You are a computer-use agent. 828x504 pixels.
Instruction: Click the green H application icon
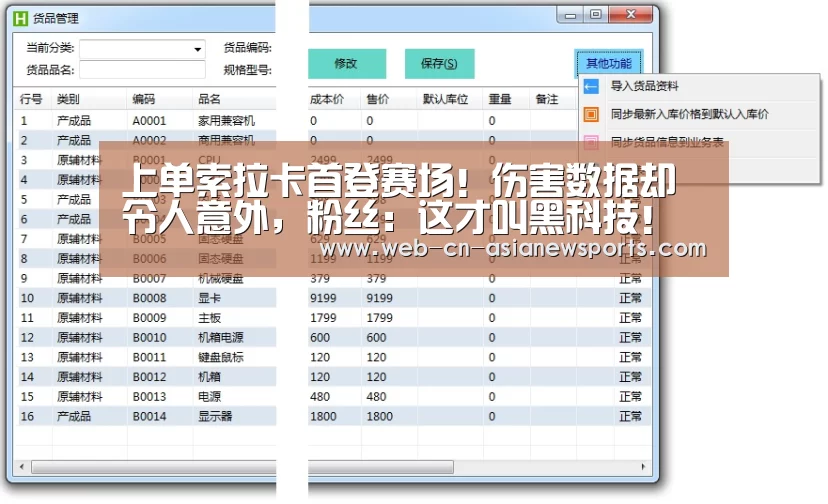click(x=20, y=18)
